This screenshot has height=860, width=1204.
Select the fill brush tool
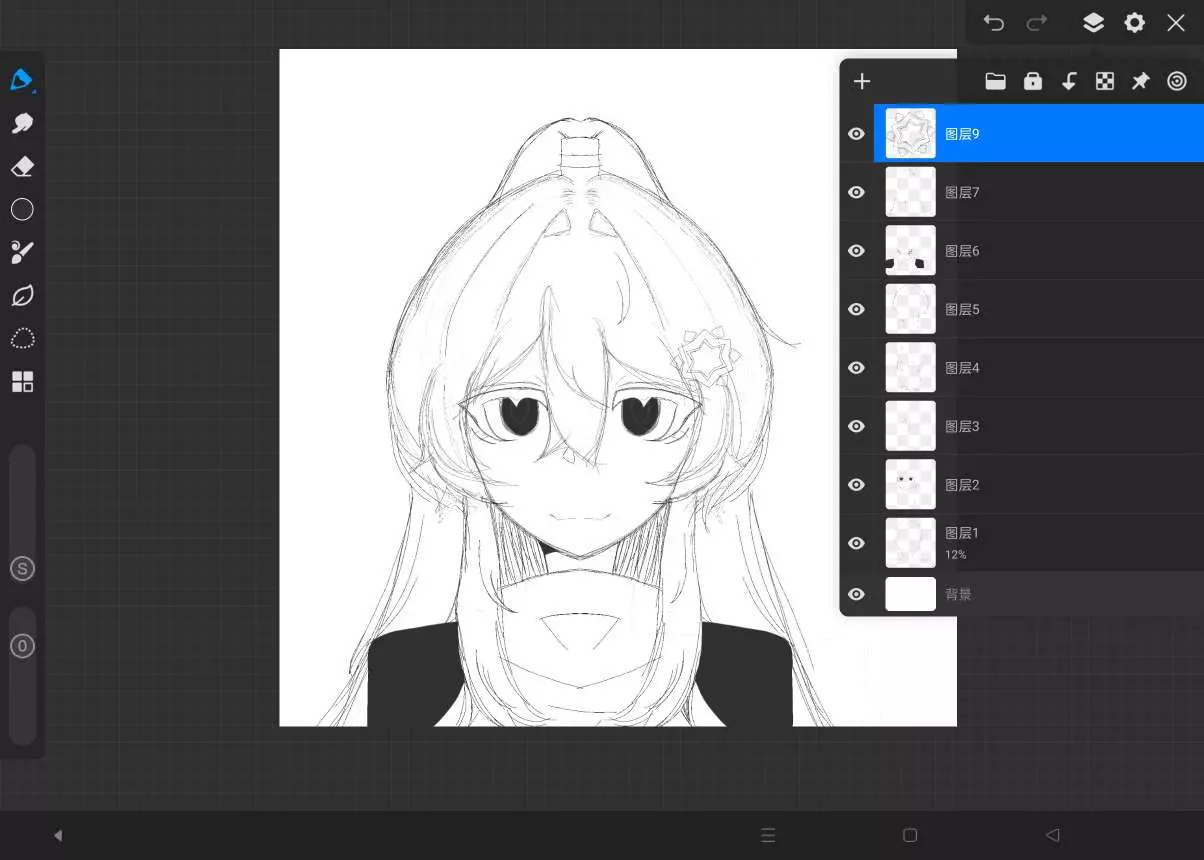[x=22, y=252]
